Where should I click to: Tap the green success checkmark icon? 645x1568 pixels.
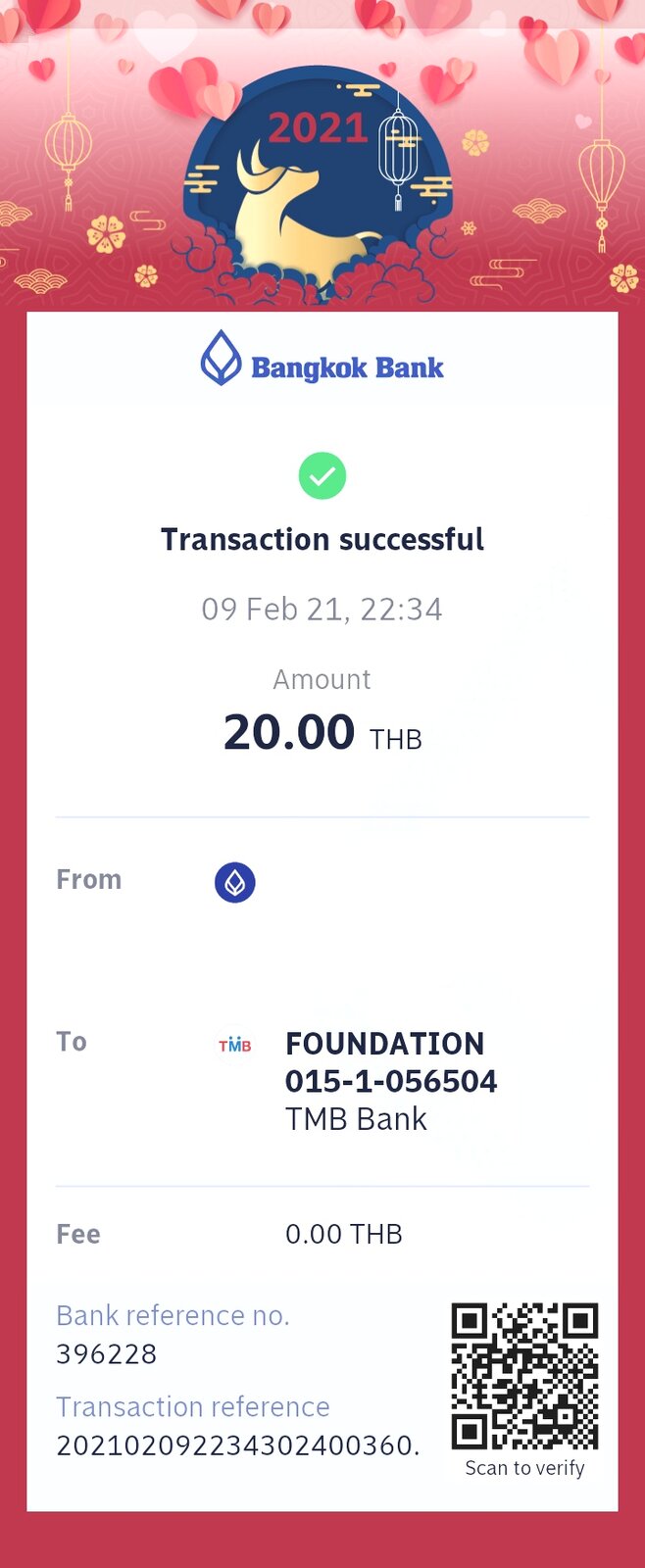pos(322,476)
